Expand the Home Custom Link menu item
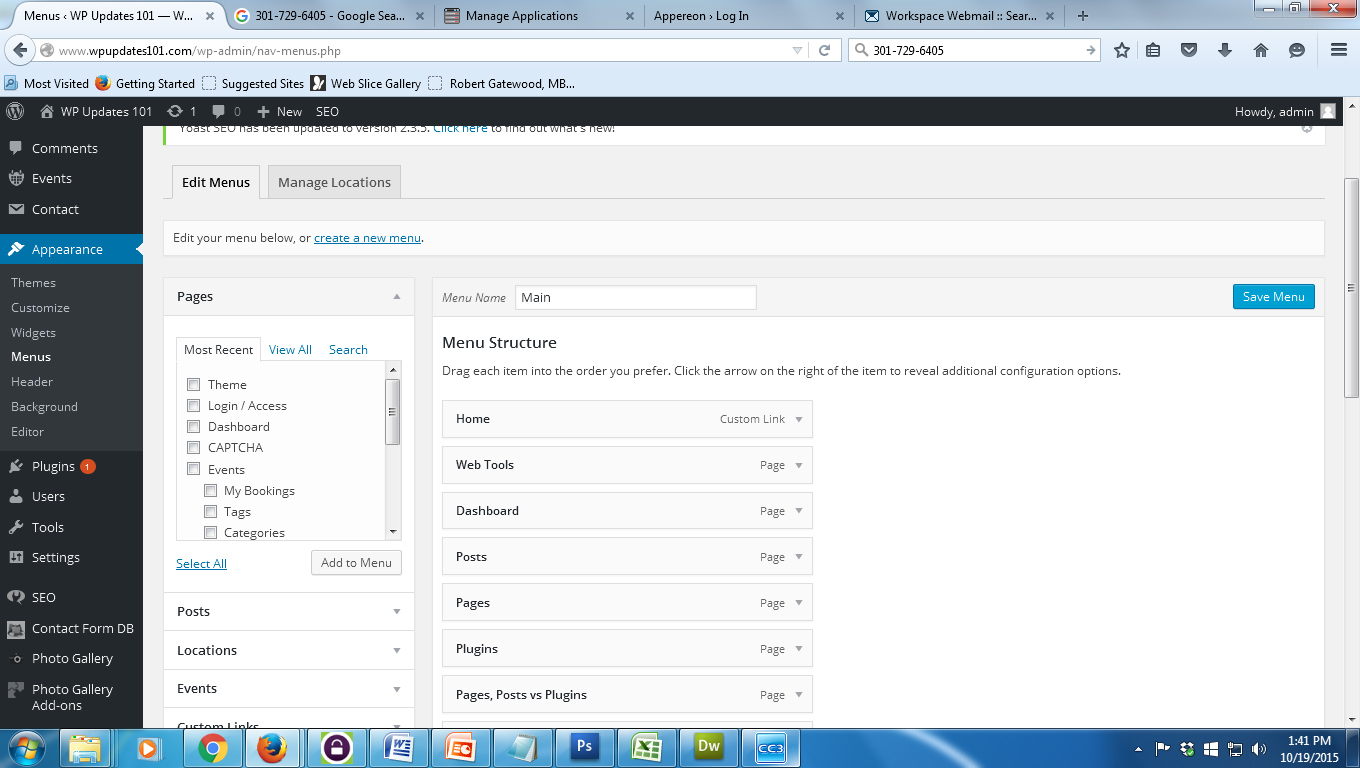This screenshot has width=1360, height=768. (797, 419)
